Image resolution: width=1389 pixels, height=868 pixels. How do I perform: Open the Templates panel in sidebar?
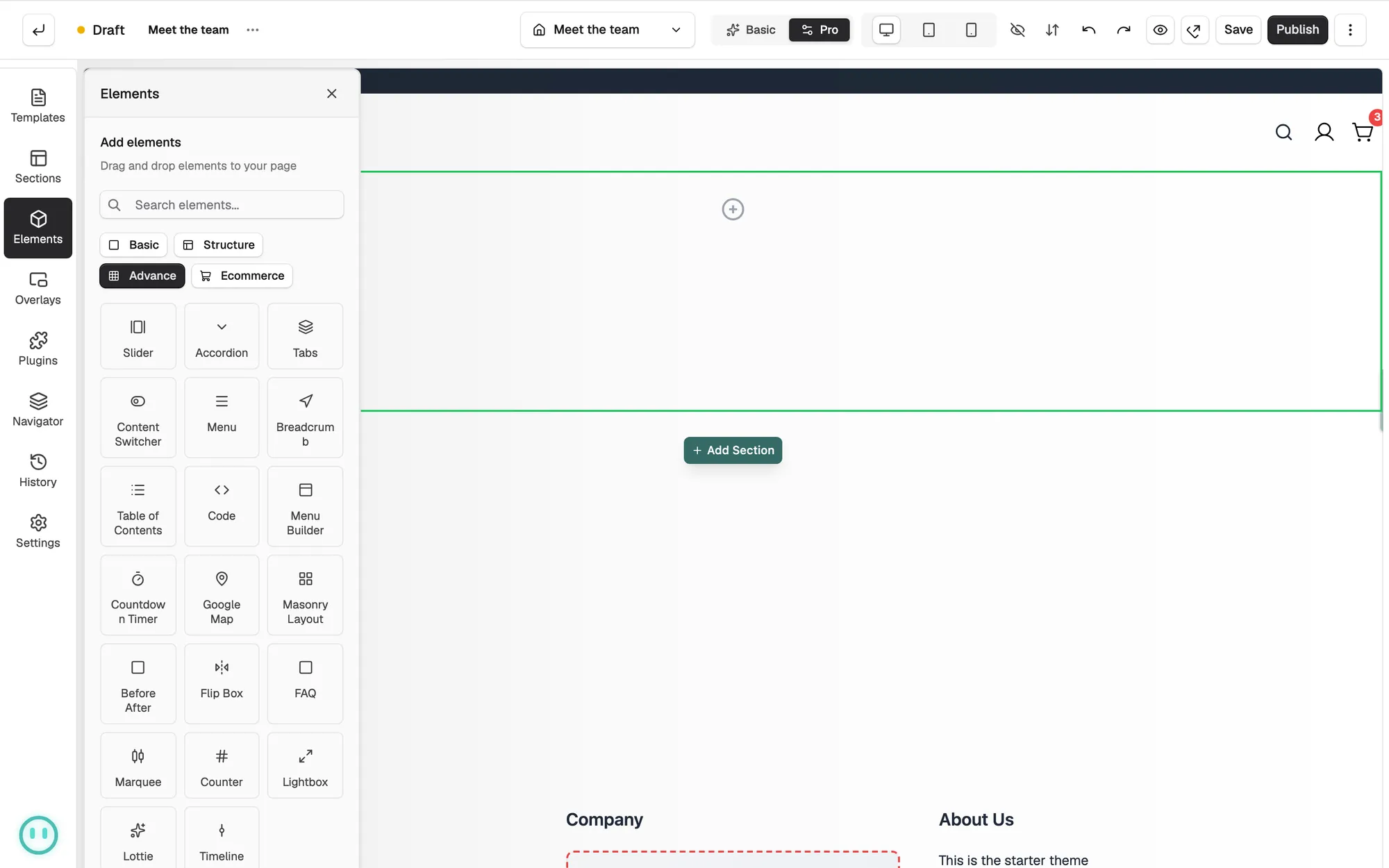click(38, 106)
